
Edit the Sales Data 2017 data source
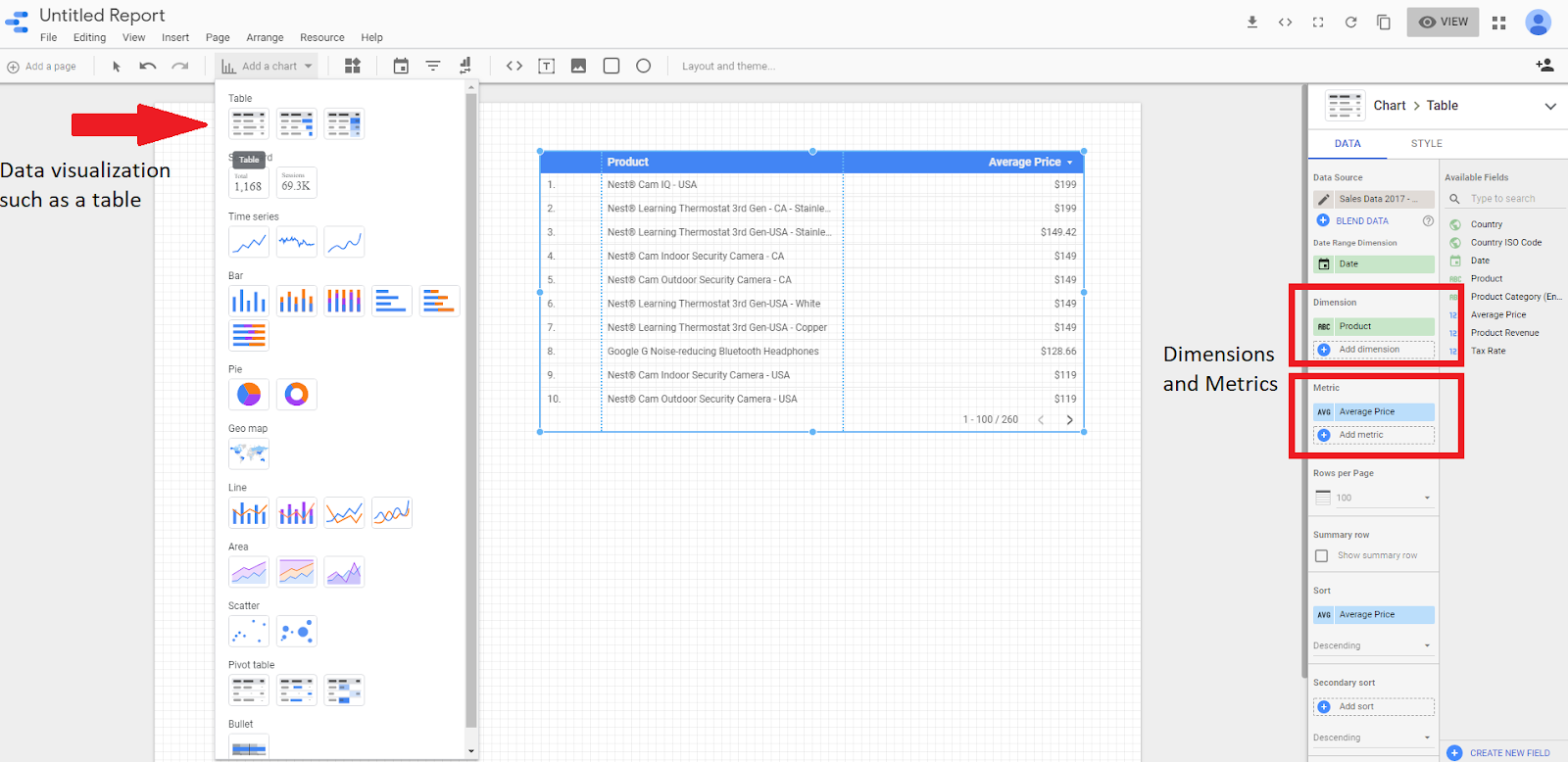tap(1324, 199)
